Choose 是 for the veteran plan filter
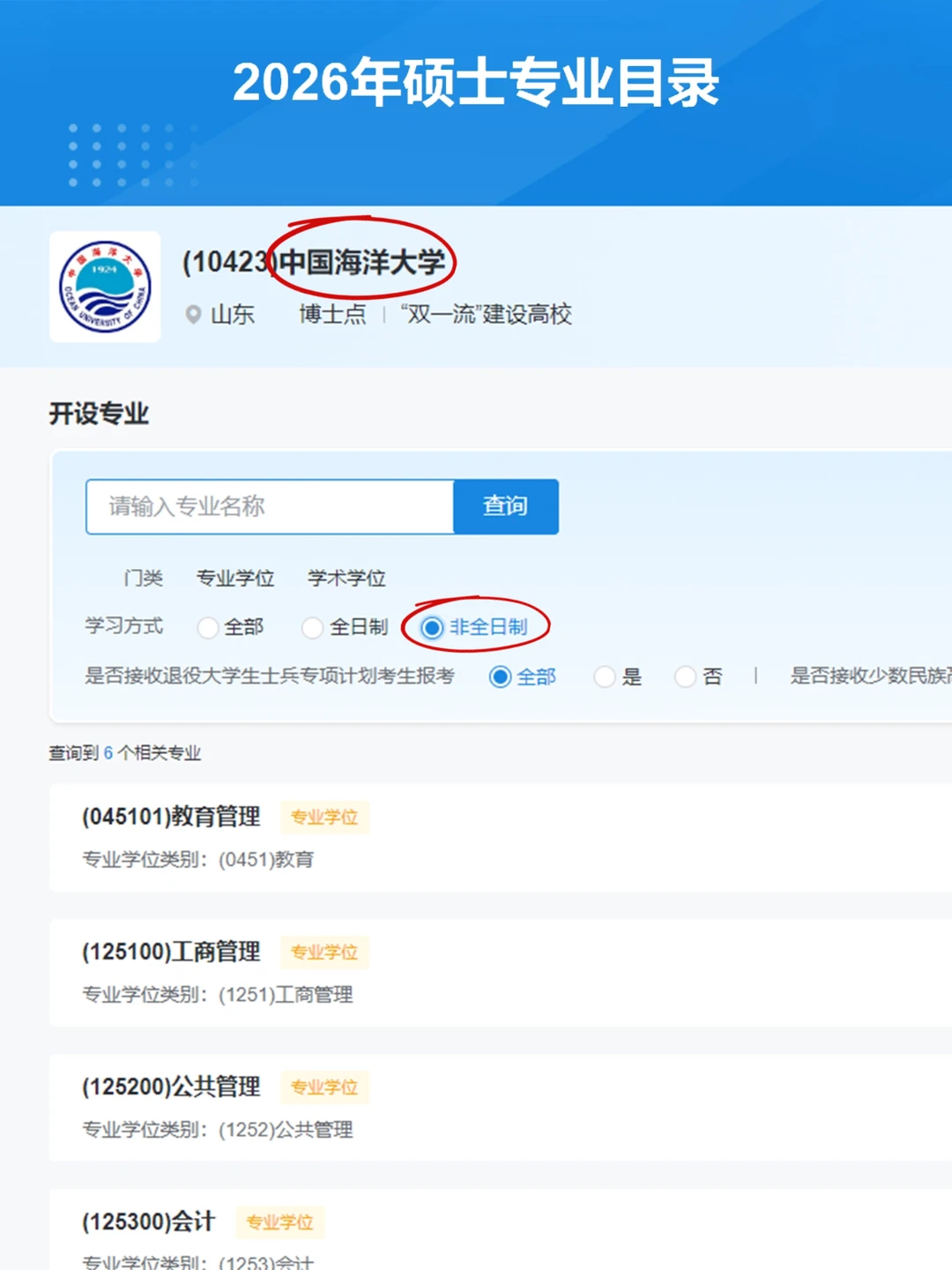This screenshot has width=952, height=1270. [x=606, y=676]
